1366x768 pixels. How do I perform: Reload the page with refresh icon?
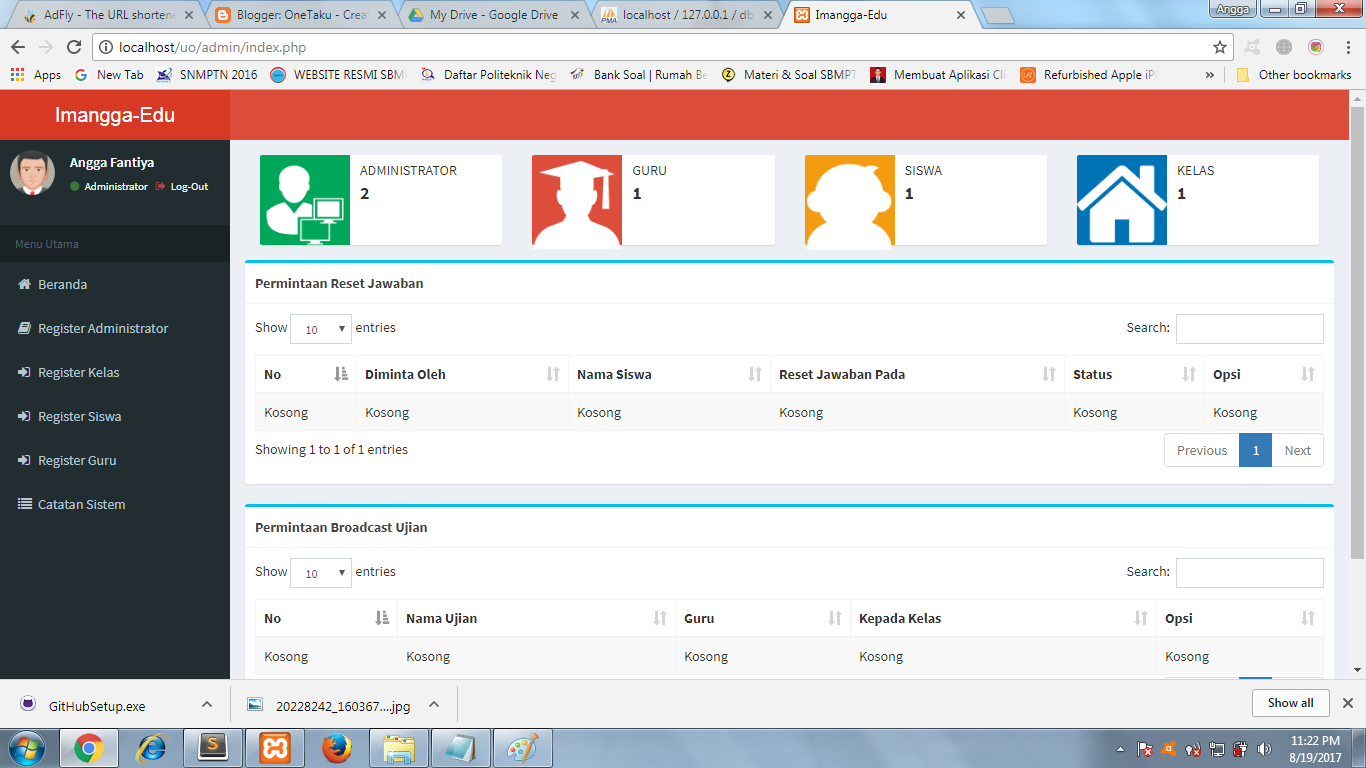tap(73, 47)
